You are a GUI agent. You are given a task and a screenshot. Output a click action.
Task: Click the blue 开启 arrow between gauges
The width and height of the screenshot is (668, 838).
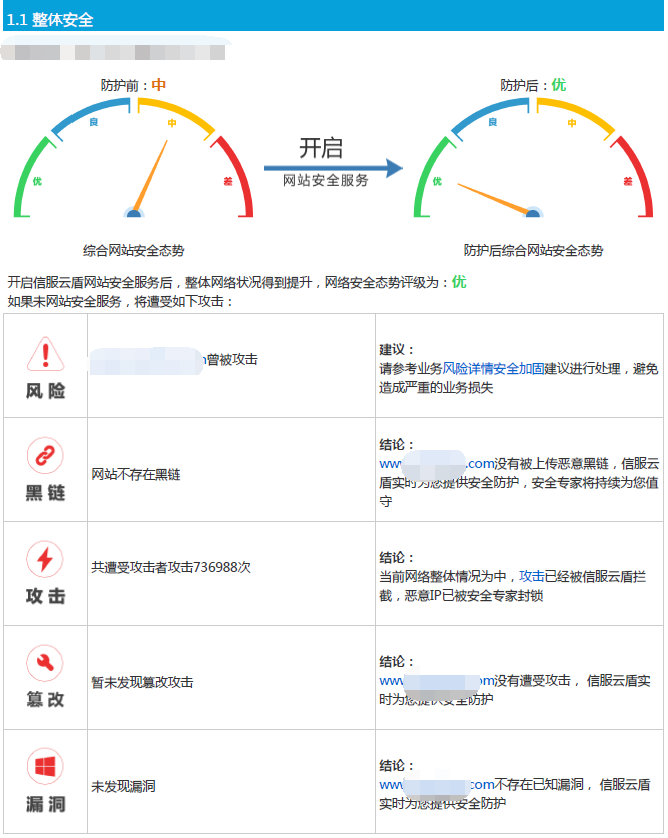tap(332, 168)
